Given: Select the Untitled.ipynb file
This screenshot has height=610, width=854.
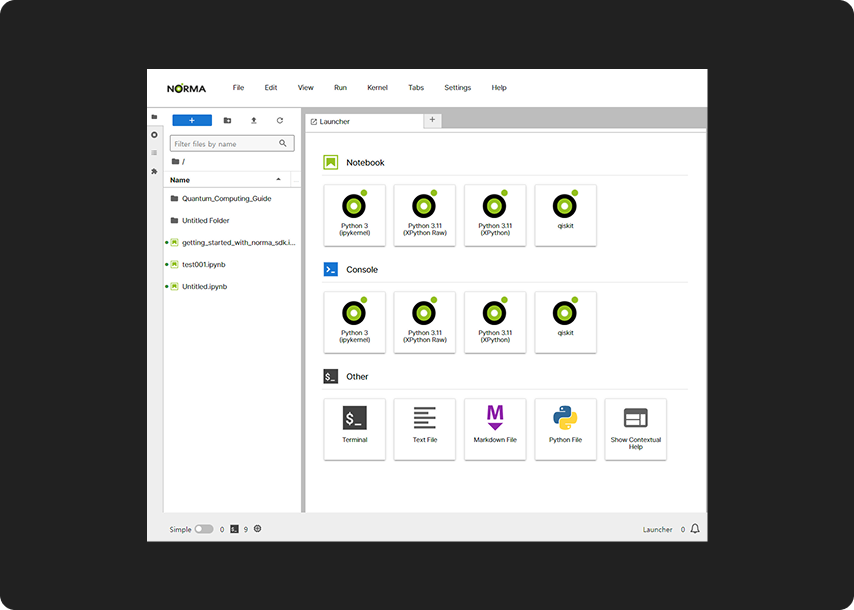Looking at the screenshot, I should 232,286.
